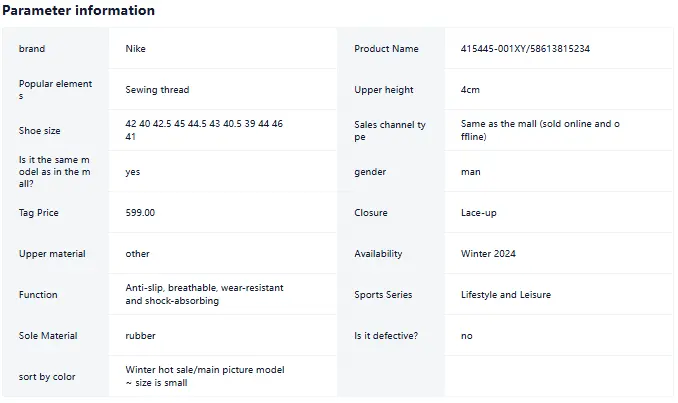
Task: Select the rubber sole material value
Action: pos(141,336)
